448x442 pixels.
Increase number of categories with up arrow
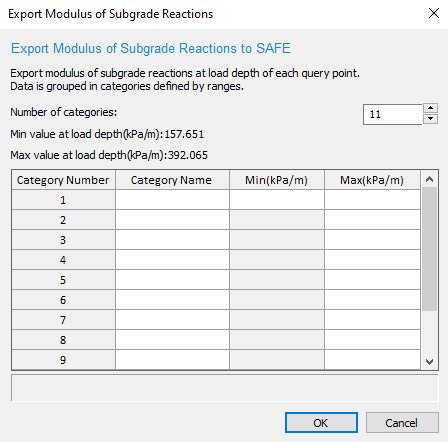430,108
